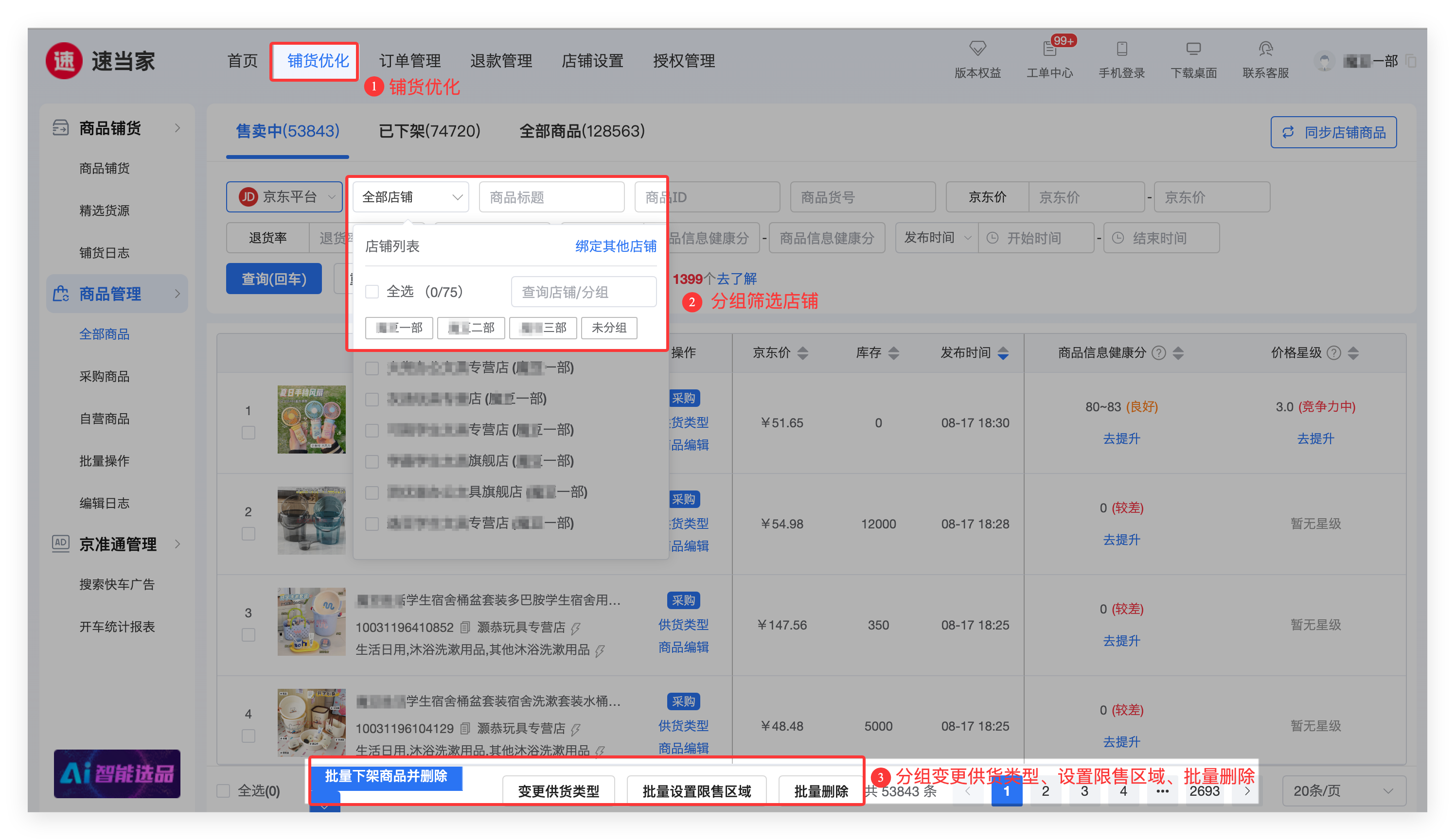Click the 手机登录 phone icon

point(1121,49)
